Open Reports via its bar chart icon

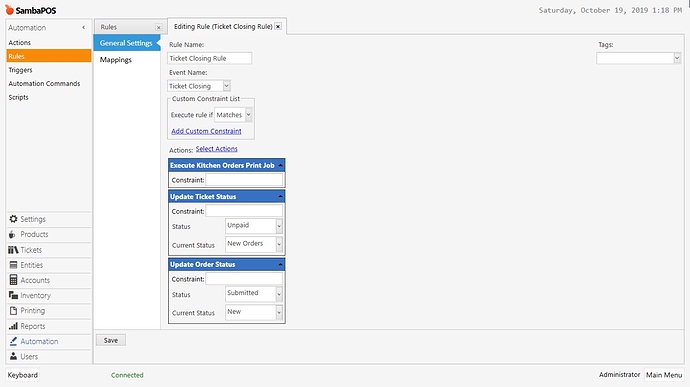13,326
